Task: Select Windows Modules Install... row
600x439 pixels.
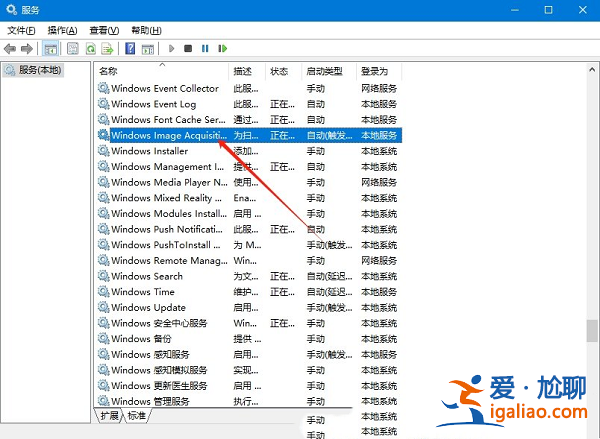Action: pyautogui.click(x=249, y=214)
